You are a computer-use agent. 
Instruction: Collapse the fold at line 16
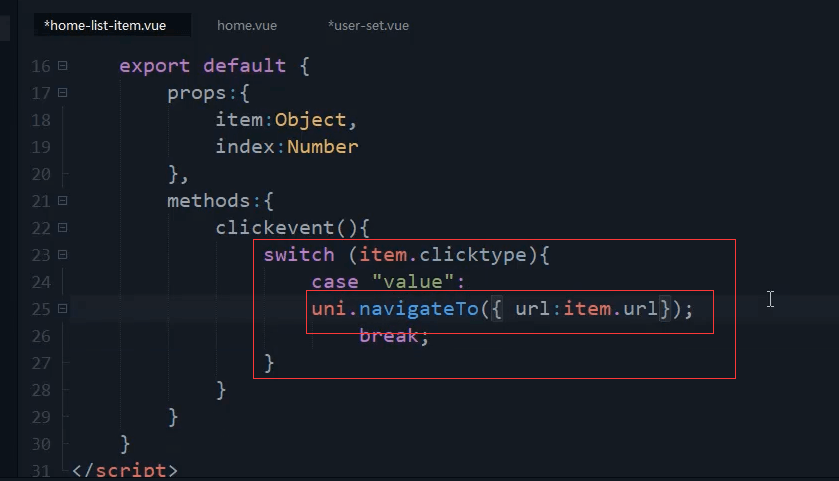[x=63, y=66]
